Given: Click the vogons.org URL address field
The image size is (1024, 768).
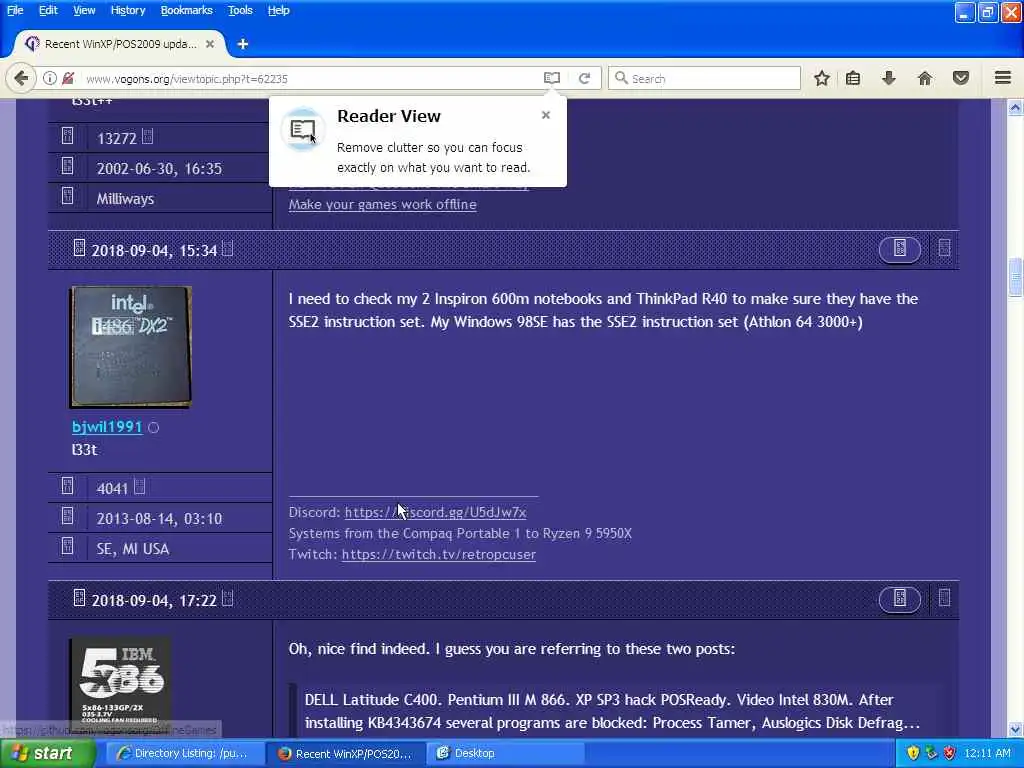Looking at the screenshot, I should pyautogui.click(x=310, y=78).
